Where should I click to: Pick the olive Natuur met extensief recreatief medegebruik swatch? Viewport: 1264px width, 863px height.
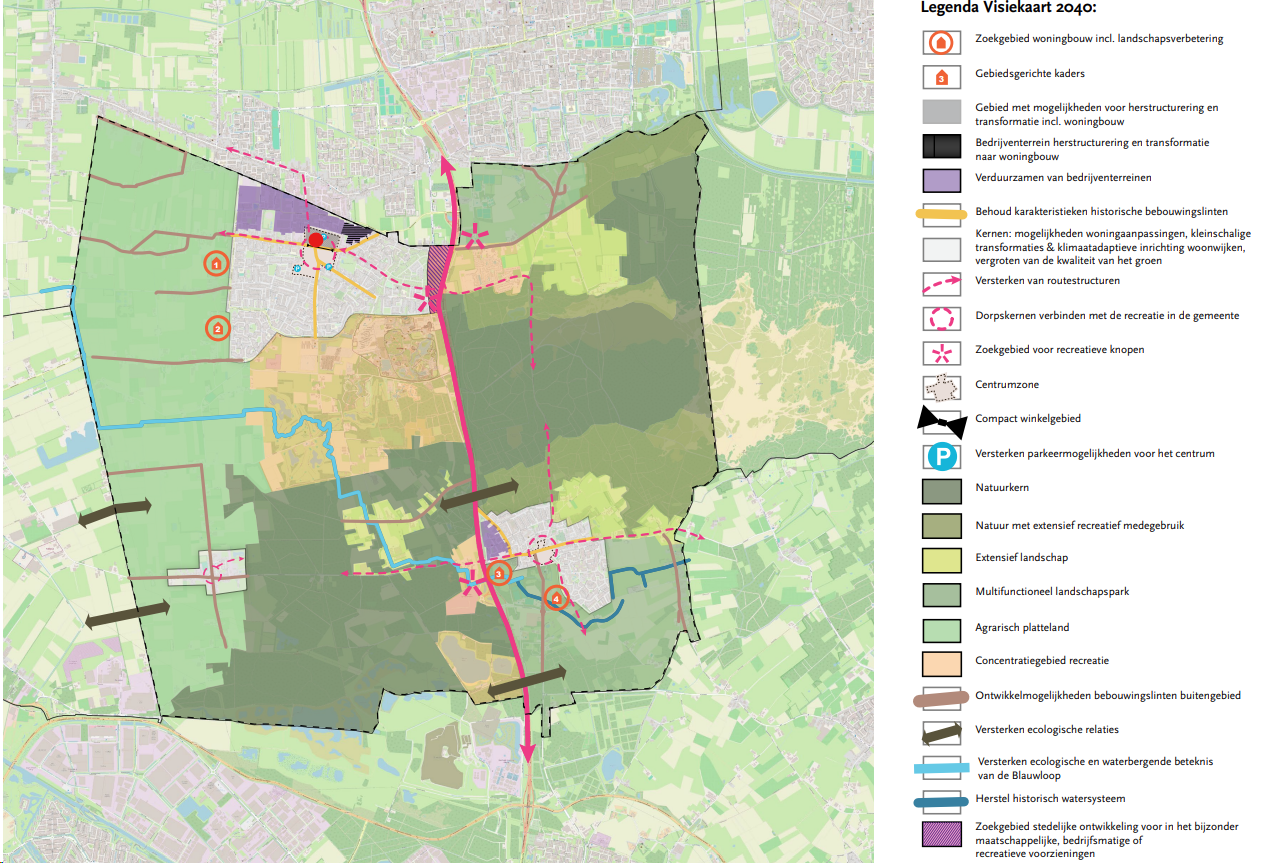click(942, 525)
